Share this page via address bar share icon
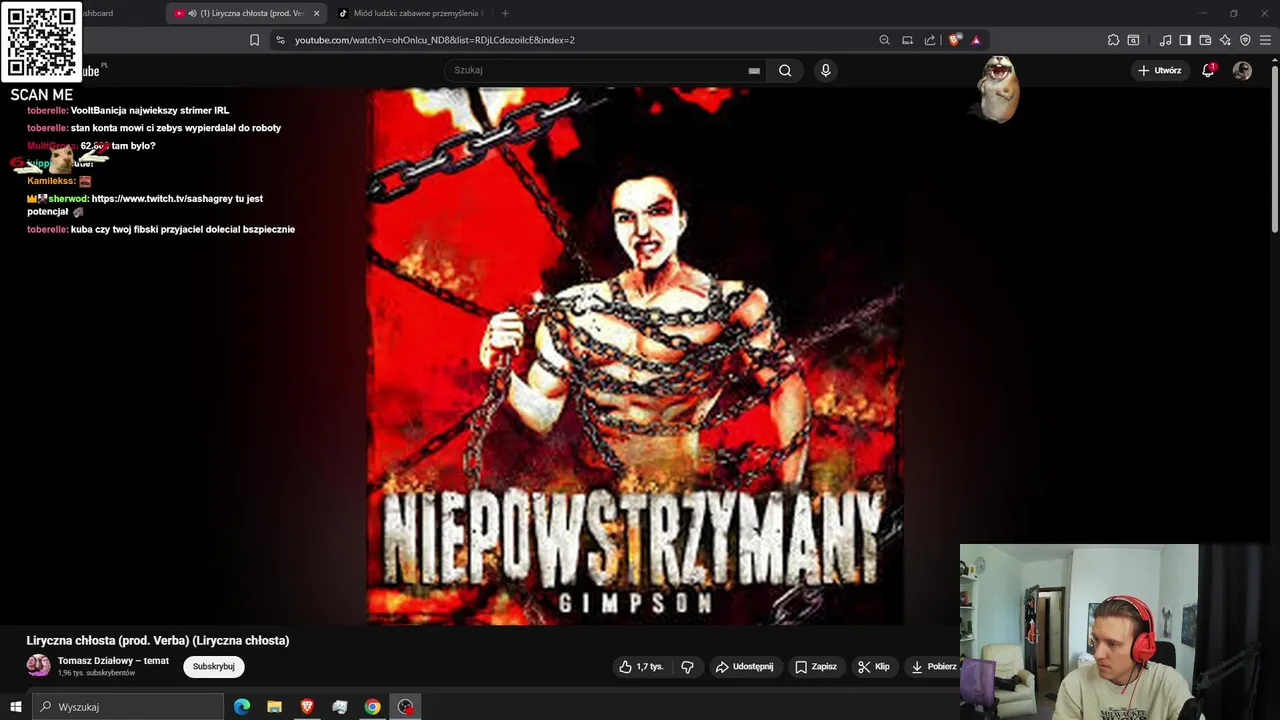1280x720 pixels. click(930, 40)
